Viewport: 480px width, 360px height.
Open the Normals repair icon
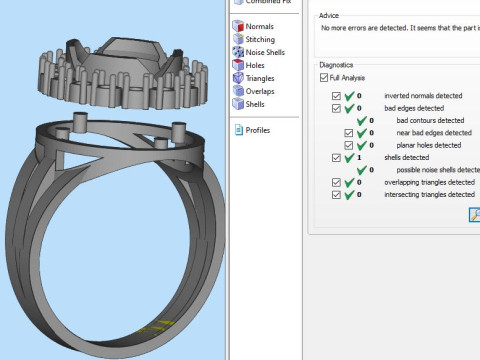pos(238,26)
